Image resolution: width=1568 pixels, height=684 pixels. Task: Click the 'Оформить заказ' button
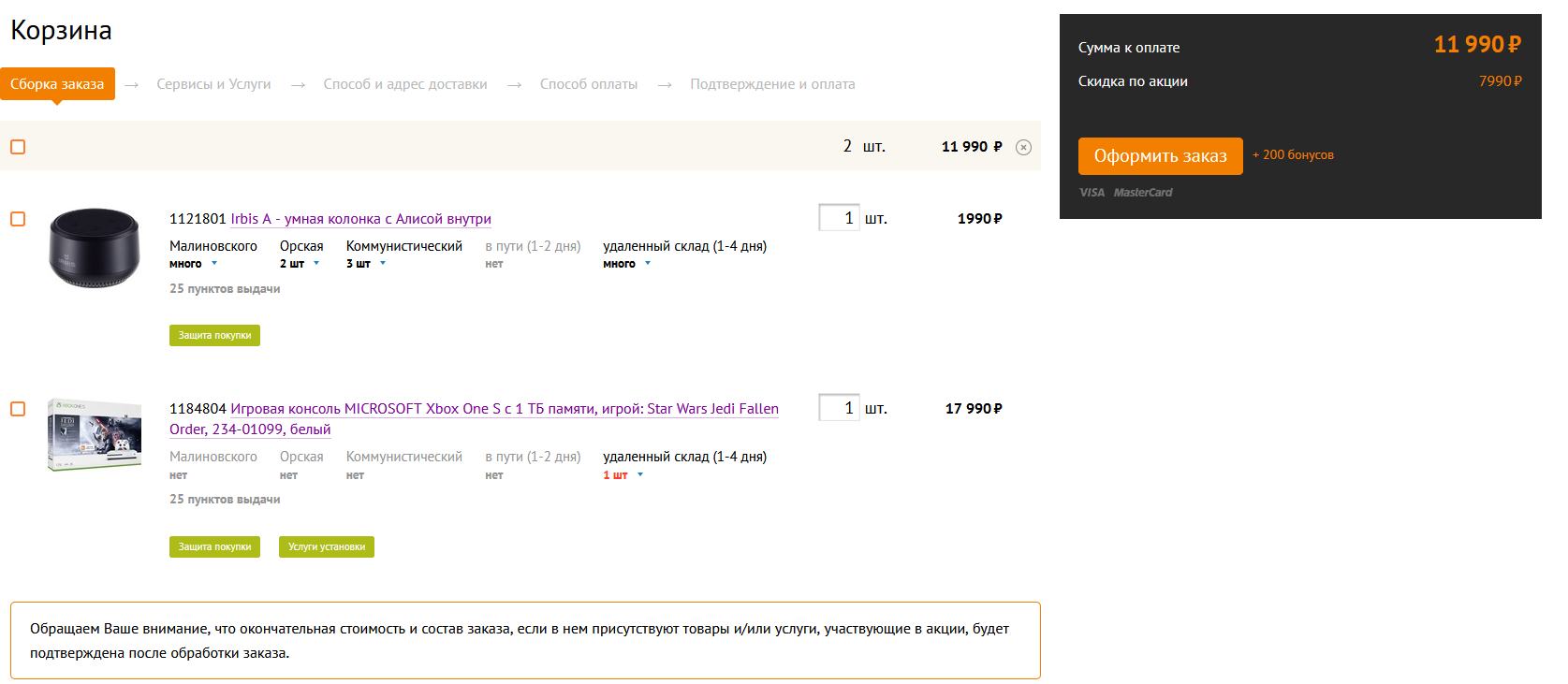tap(1161, 156)
